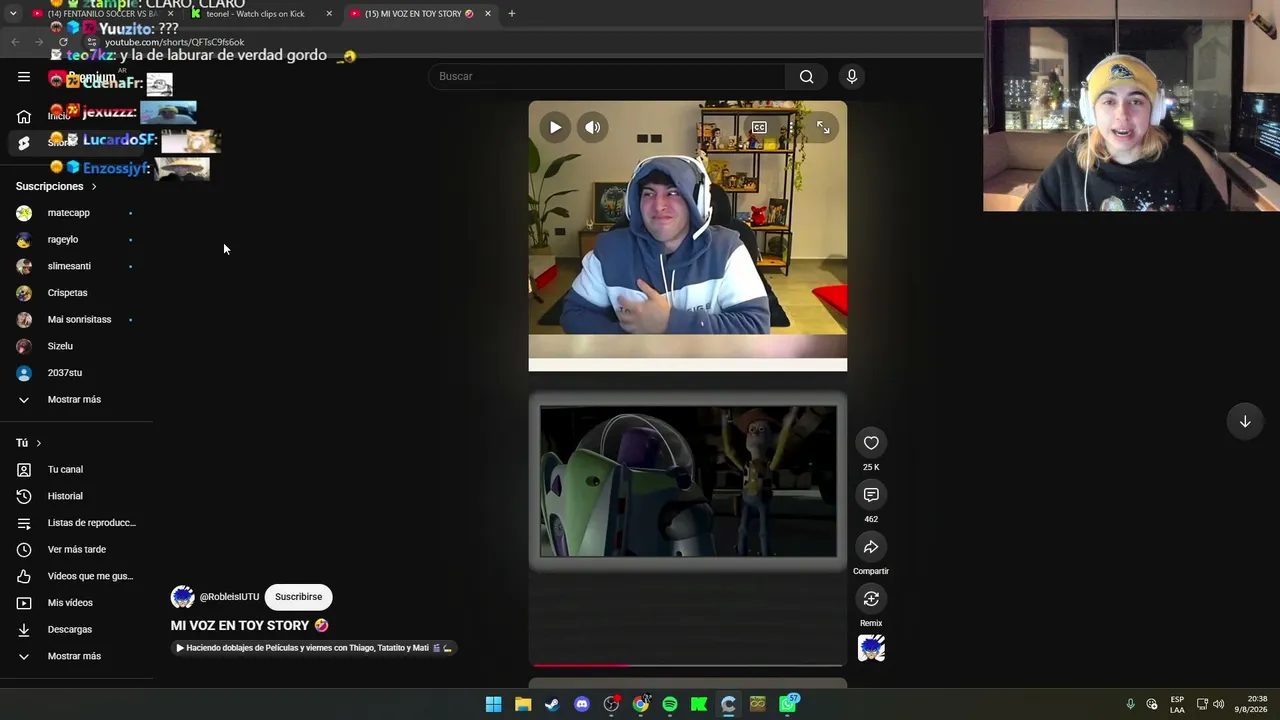Screen dimensions: 1280x720
Task: Mute the Short's volume
Action: coord(593,127)
